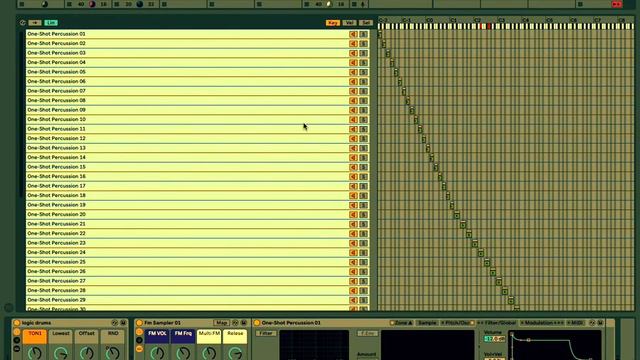Viewport: 640px width, 360px height.
Task: Click the arrow button left of Lin
Action: (35, 23)
